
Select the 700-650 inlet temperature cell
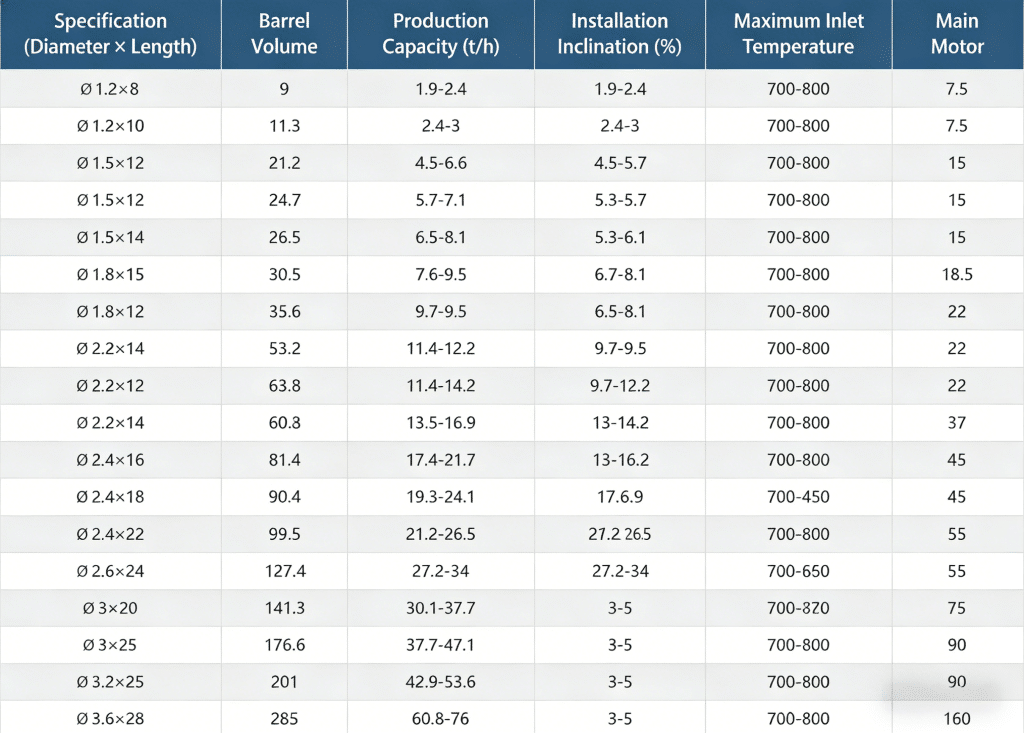point(798,571)
